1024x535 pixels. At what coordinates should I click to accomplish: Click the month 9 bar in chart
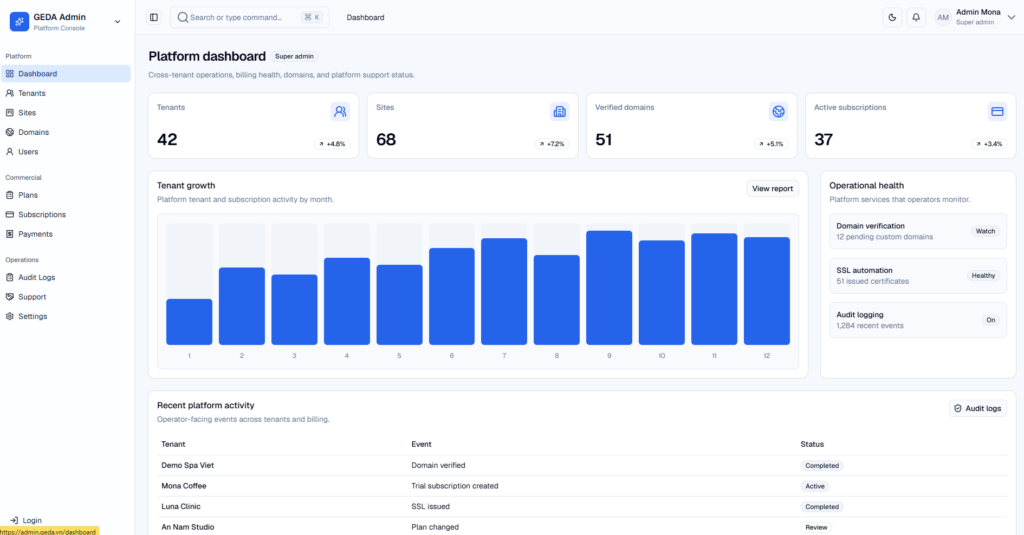[x=609, y=287]
